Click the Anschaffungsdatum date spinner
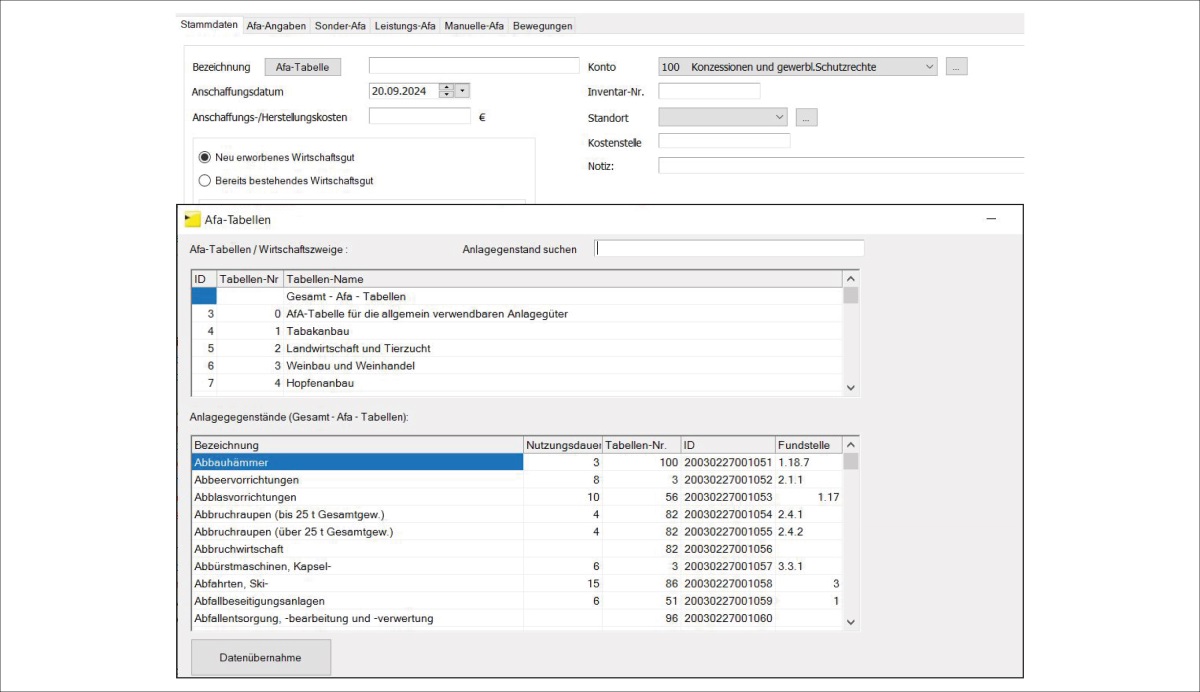This screenshot has height=692, width=1200. 446,91
